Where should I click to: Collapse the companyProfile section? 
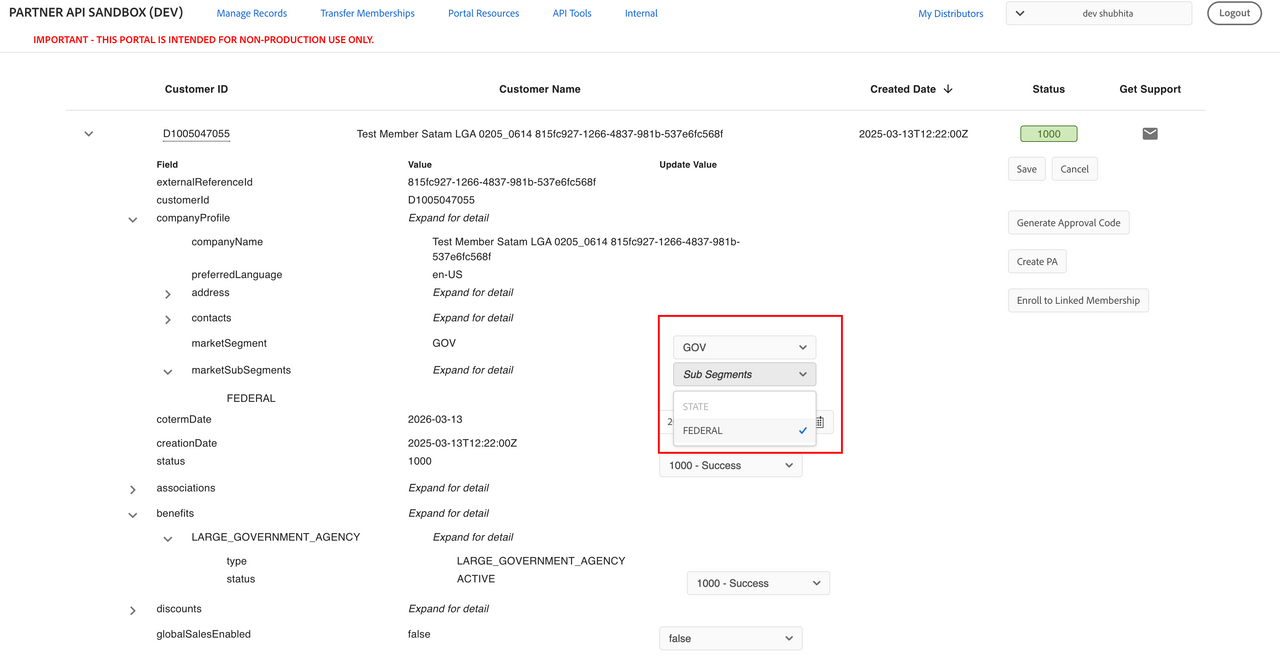(133, 220)
